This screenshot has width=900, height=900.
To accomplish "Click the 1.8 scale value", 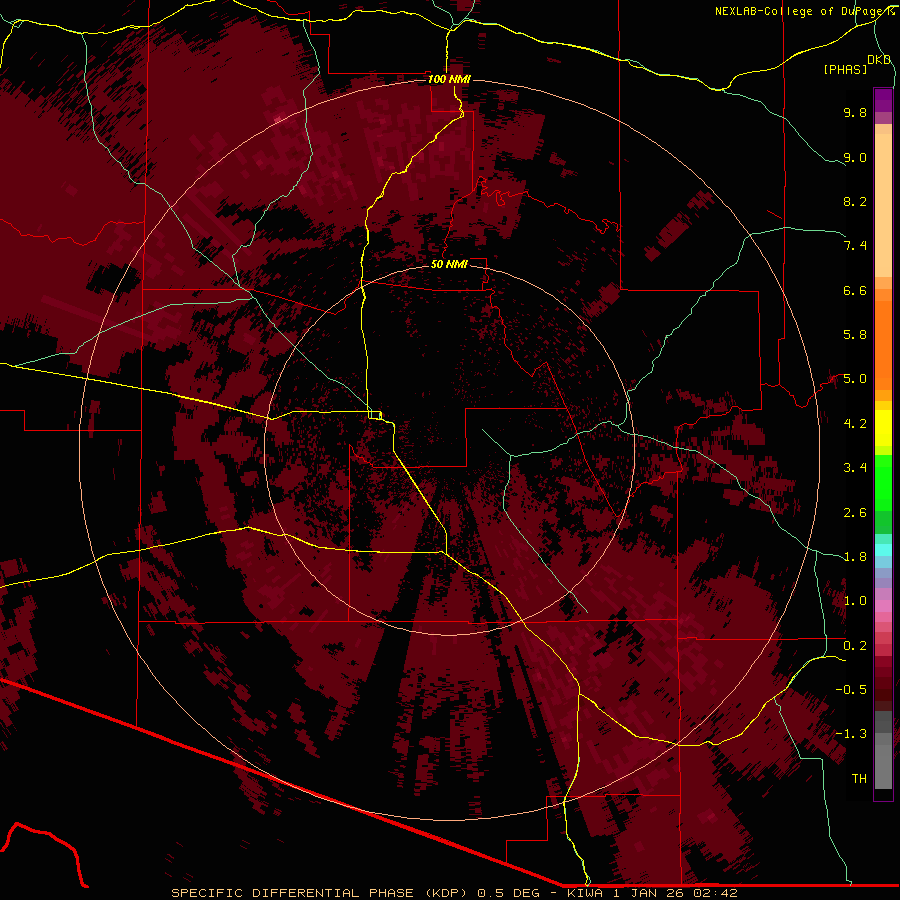I will click(x=855, y=557).
